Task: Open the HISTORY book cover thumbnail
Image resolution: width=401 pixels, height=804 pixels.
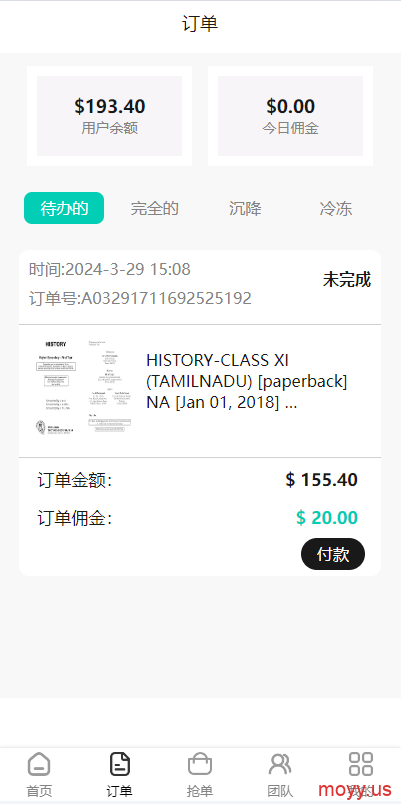Action: pyautogui.click(x=84, y=388)
